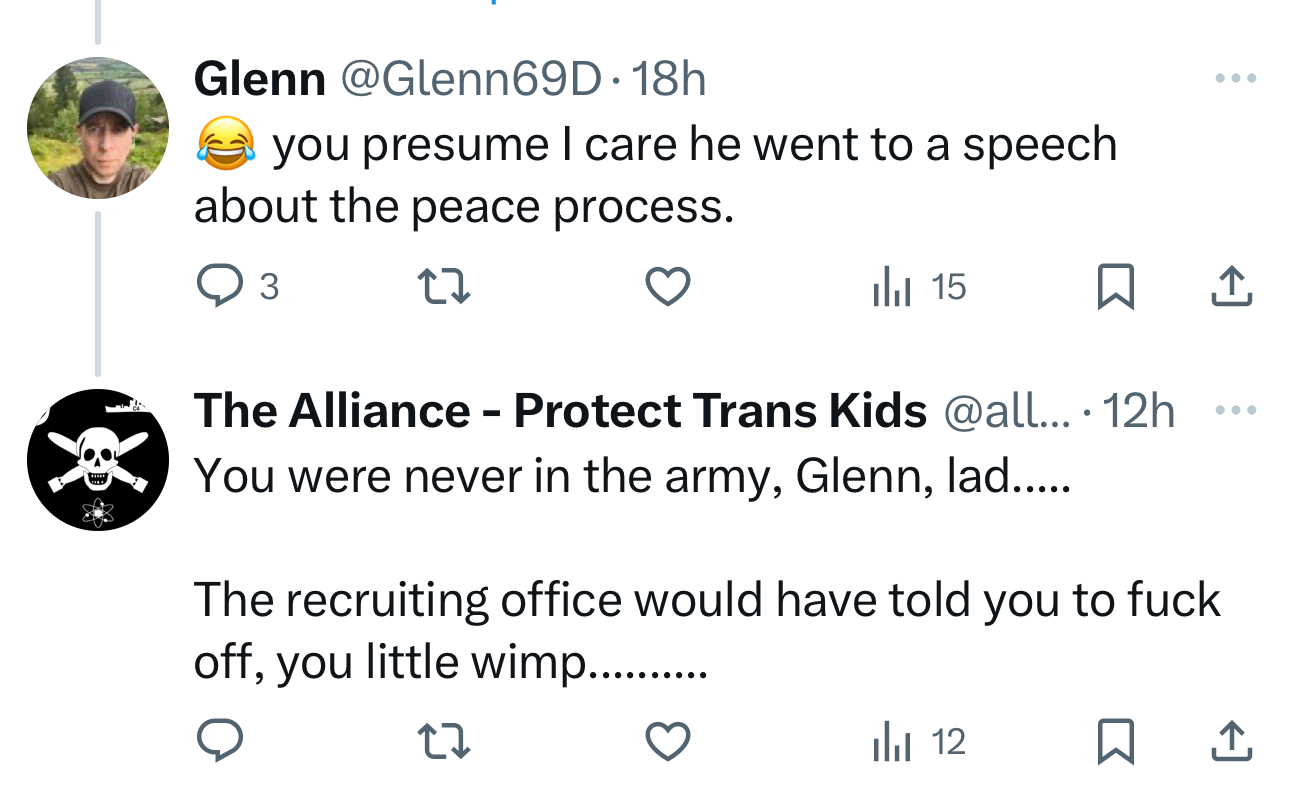Like Glenn's tweet
The image size is (1290, 798).
click(667, 288)
